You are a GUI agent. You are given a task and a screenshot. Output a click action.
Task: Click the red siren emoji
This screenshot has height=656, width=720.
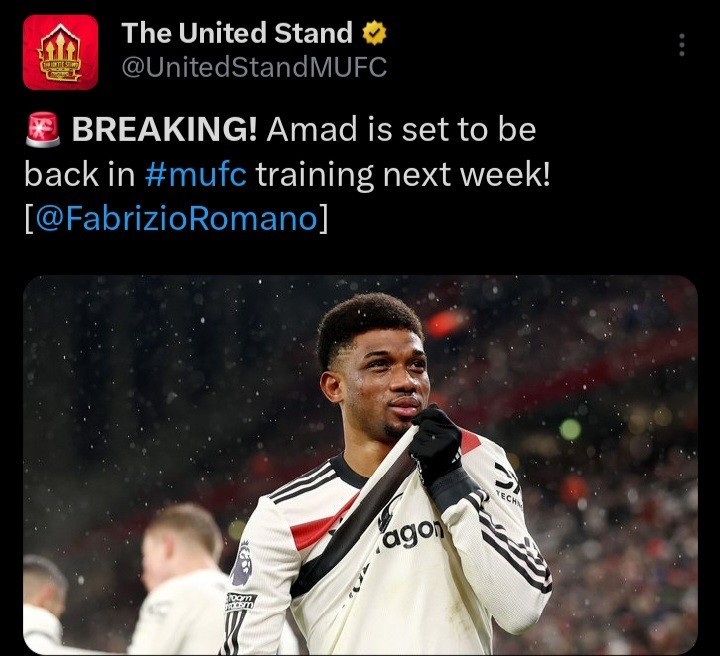click(43, 129)
